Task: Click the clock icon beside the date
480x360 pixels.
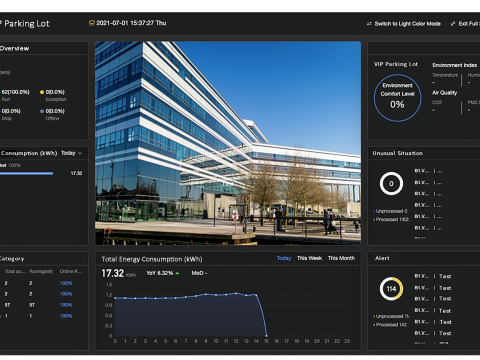Action: click(91, 23)
